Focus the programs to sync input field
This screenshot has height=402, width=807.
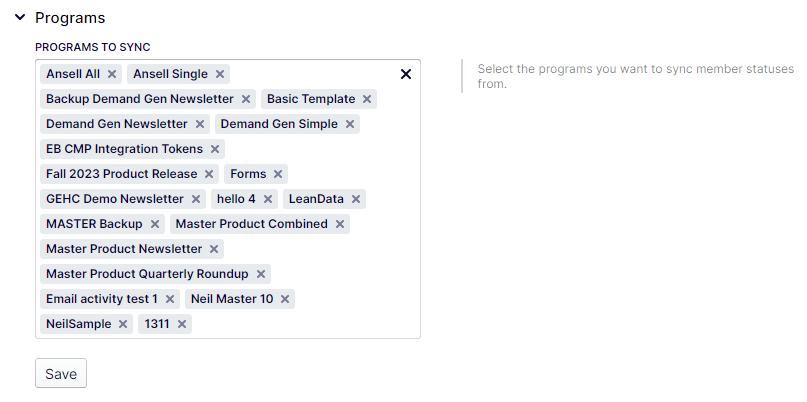click(304, 324)
